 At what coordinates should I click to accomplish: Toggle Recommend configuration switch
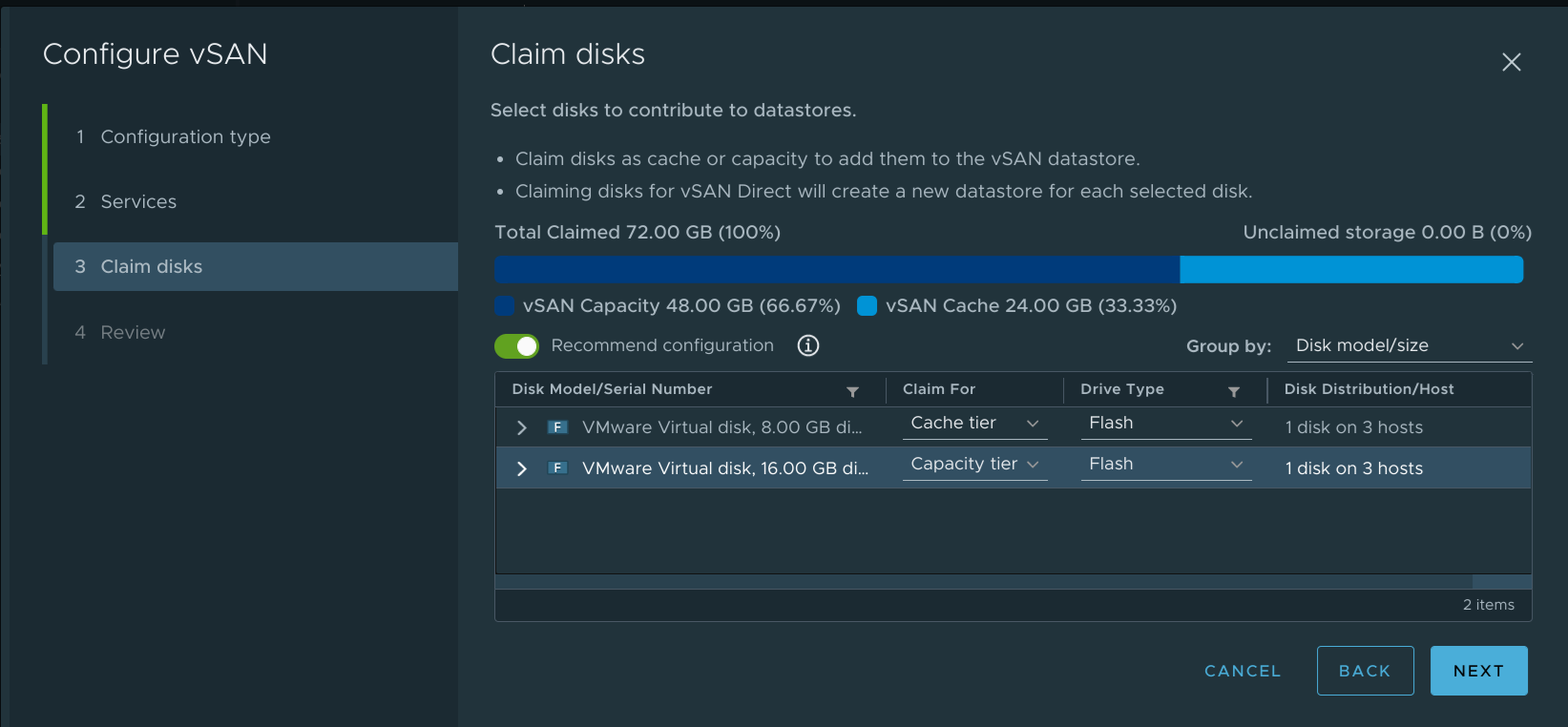[x=516, y=345]
